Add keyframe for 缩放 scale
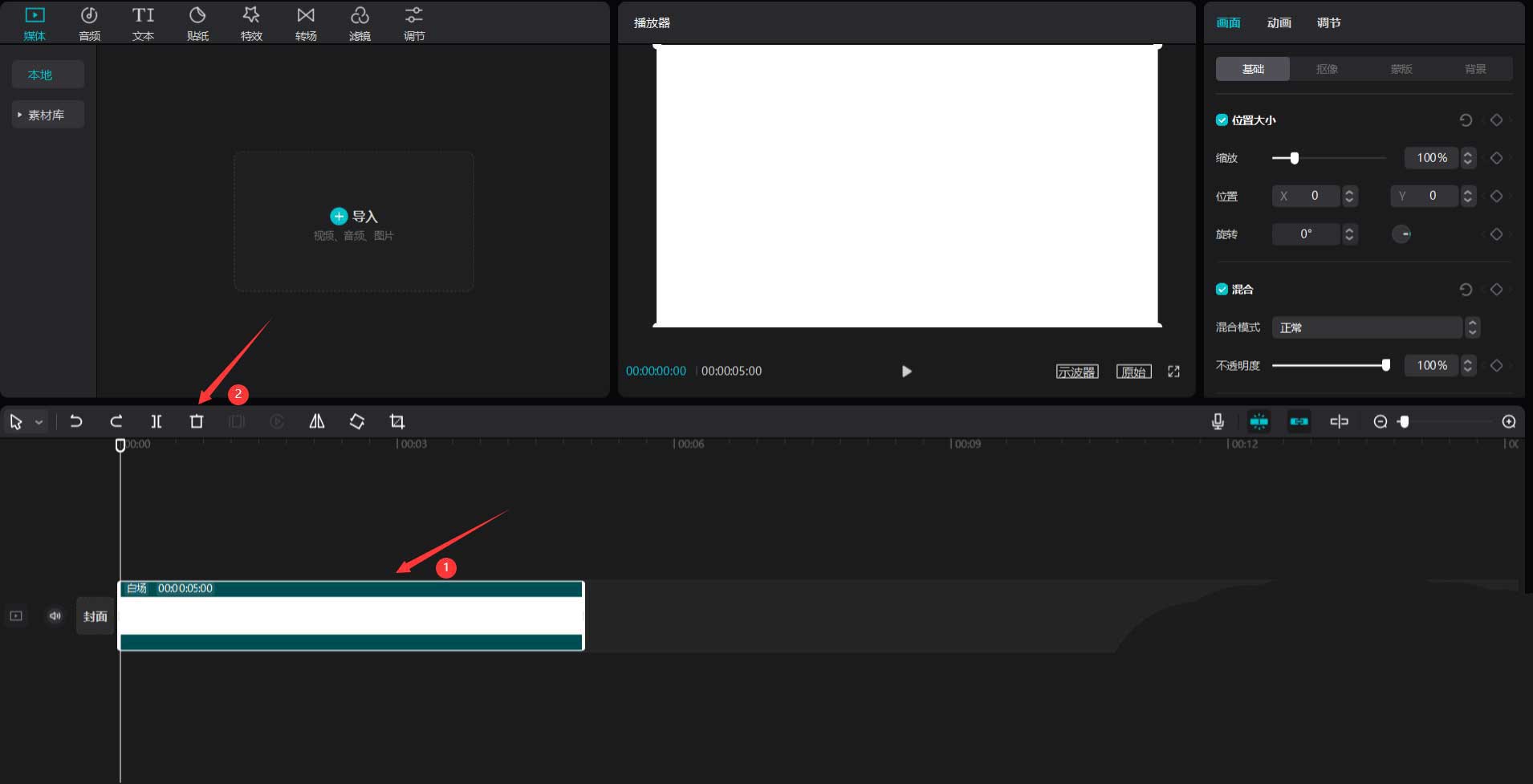Image resolution: width=1533 pixels, height=784 pixels. click(x=1496, y=158)
